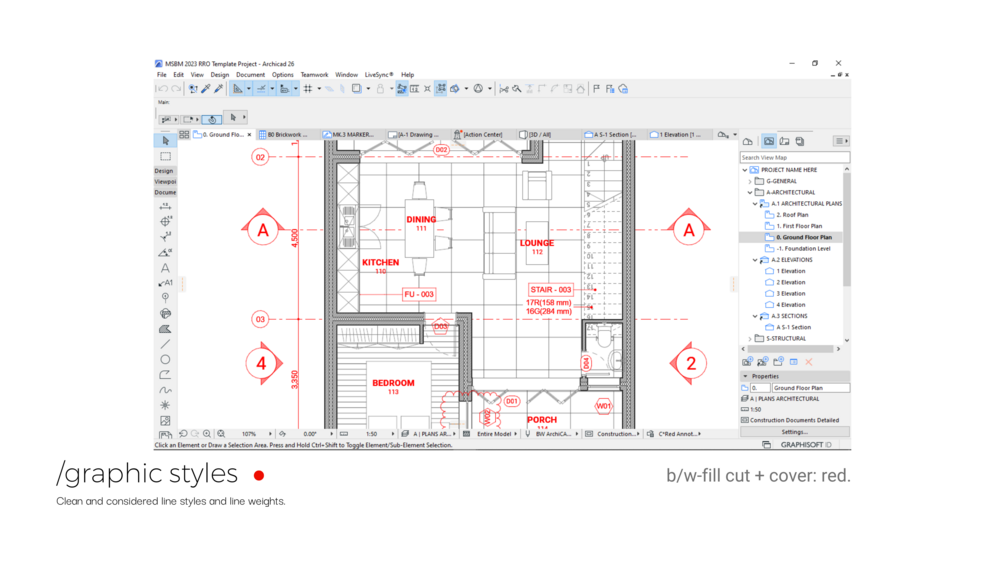The height and width of the screenshot is (565, 1005).
Task: Collapse A.3 SECTIONS folder
Action: pyautogui.click(x=755, y=316)
